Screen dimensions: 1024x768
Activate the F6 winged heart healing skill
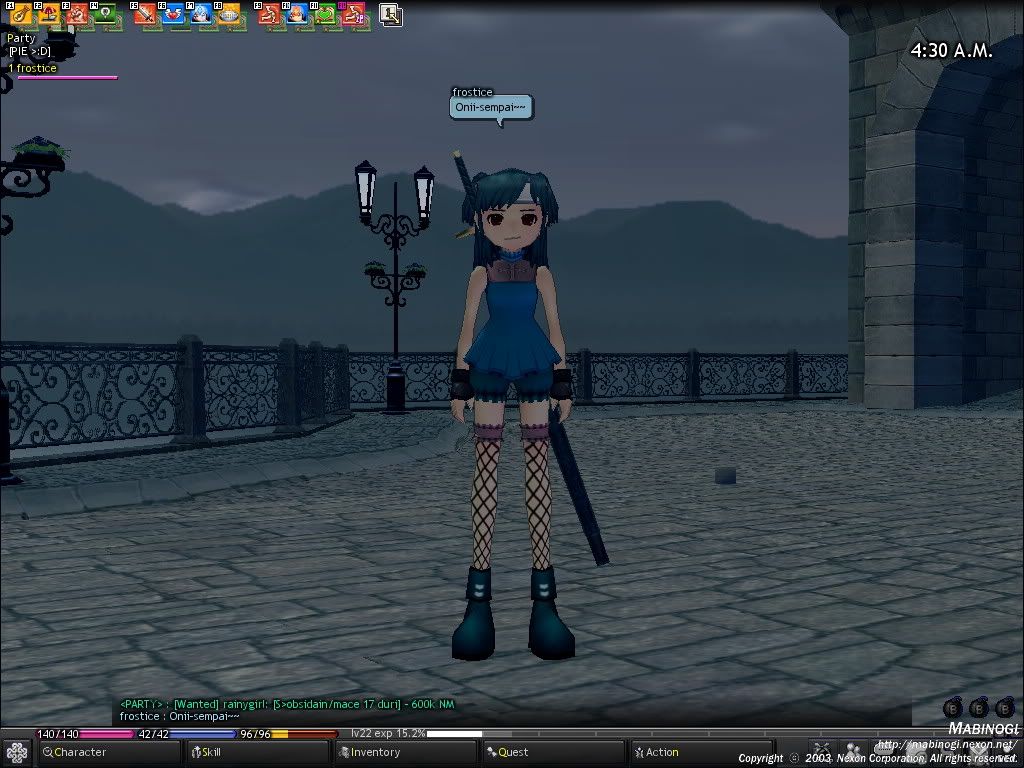172,14
